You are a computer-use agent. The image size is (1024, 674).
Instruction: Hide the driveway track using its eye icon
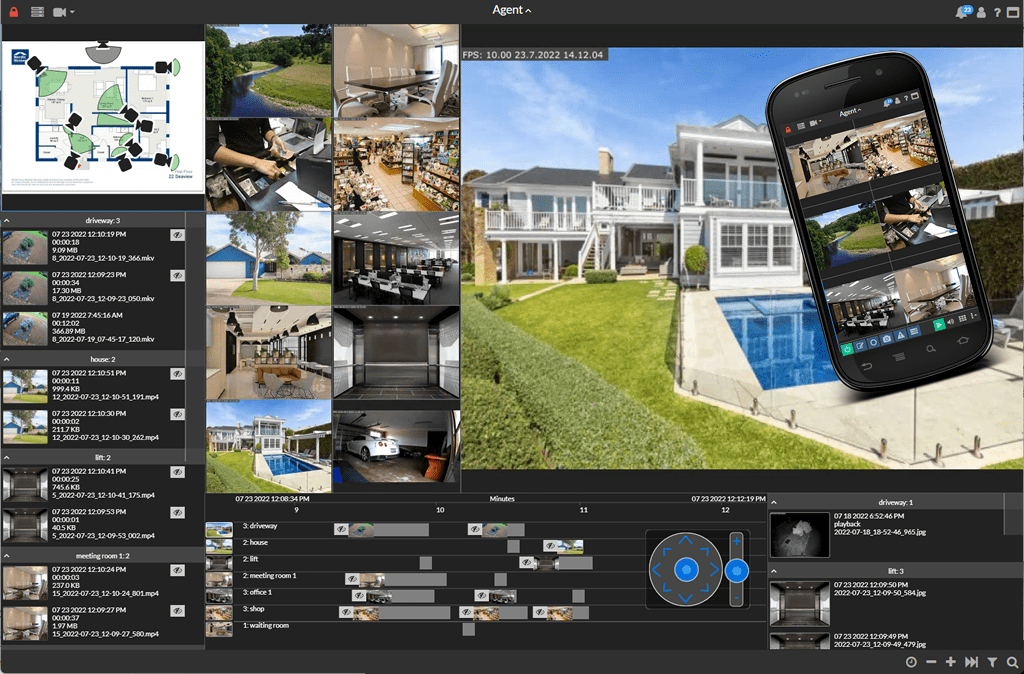341,529
